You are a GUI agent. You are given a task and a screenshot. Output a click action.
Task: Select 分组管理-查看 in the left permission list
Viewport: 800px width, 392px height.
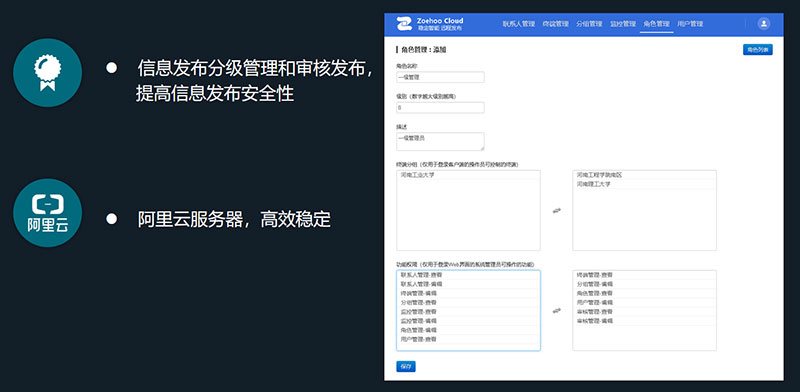pyautogui.click(x=468, y=303)
